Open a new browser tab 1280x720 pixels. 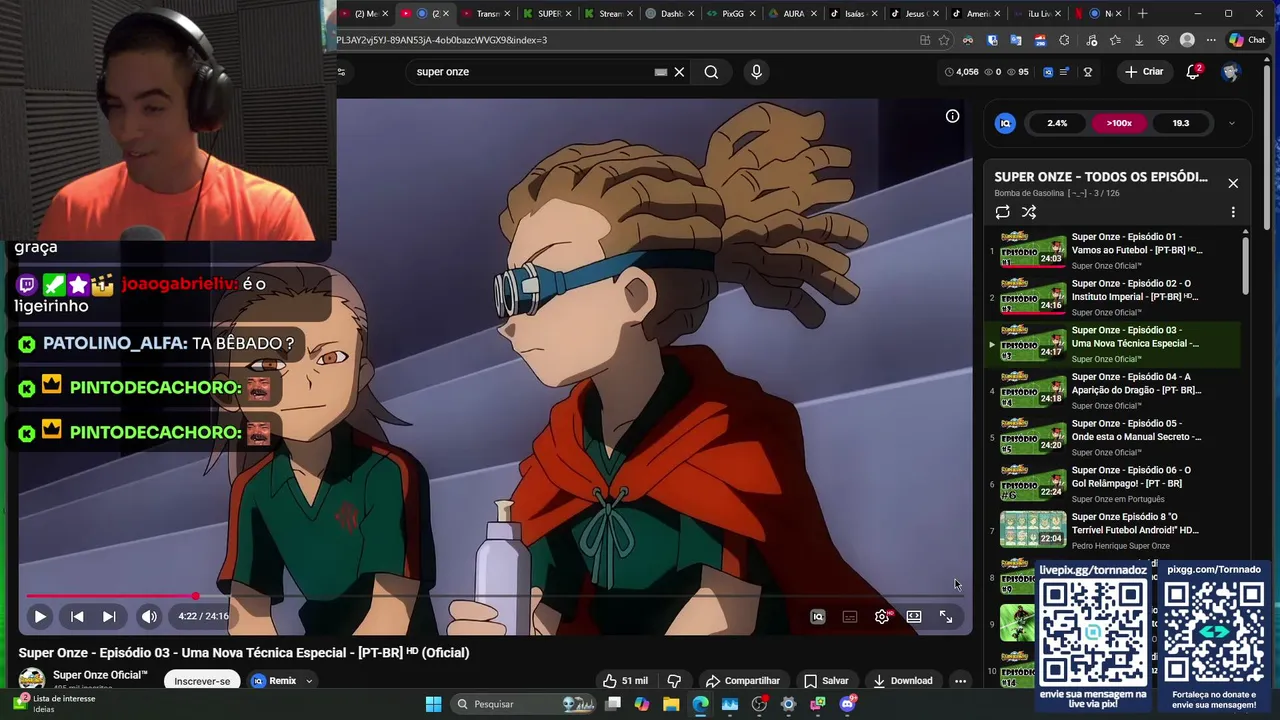coord(1142,14)
